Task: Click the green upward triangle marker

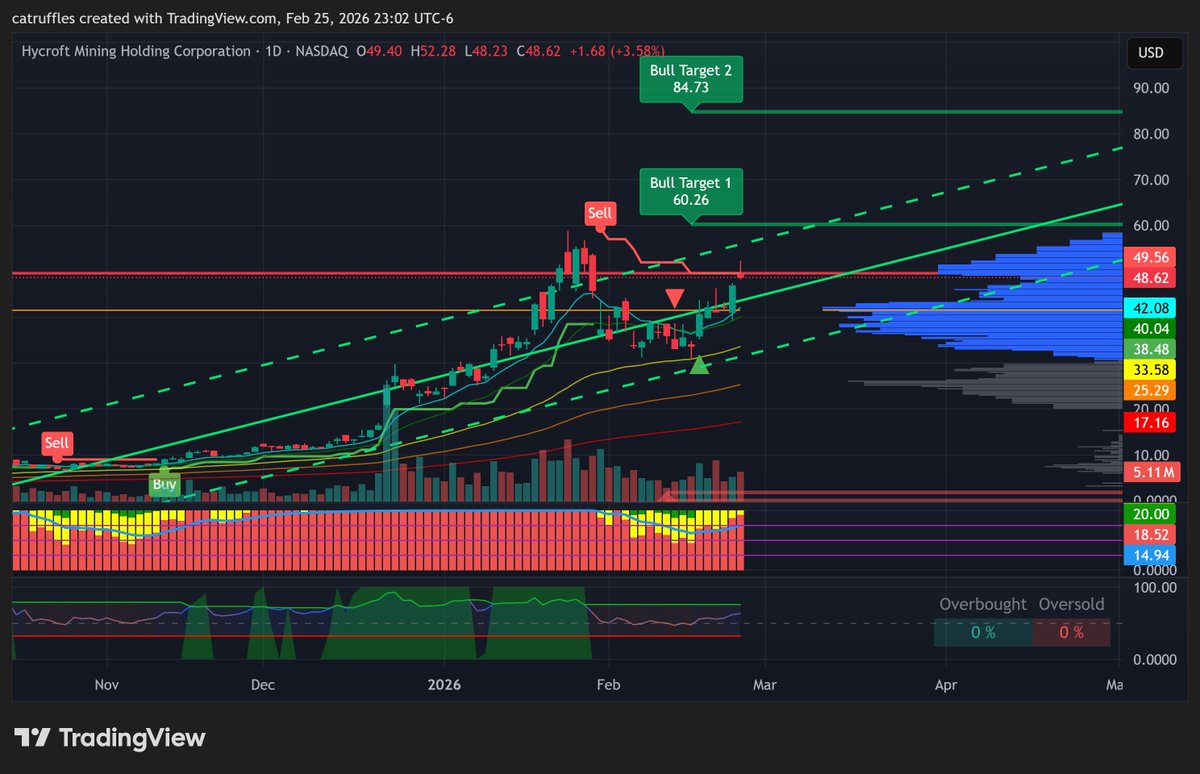Action: [700, 364]
